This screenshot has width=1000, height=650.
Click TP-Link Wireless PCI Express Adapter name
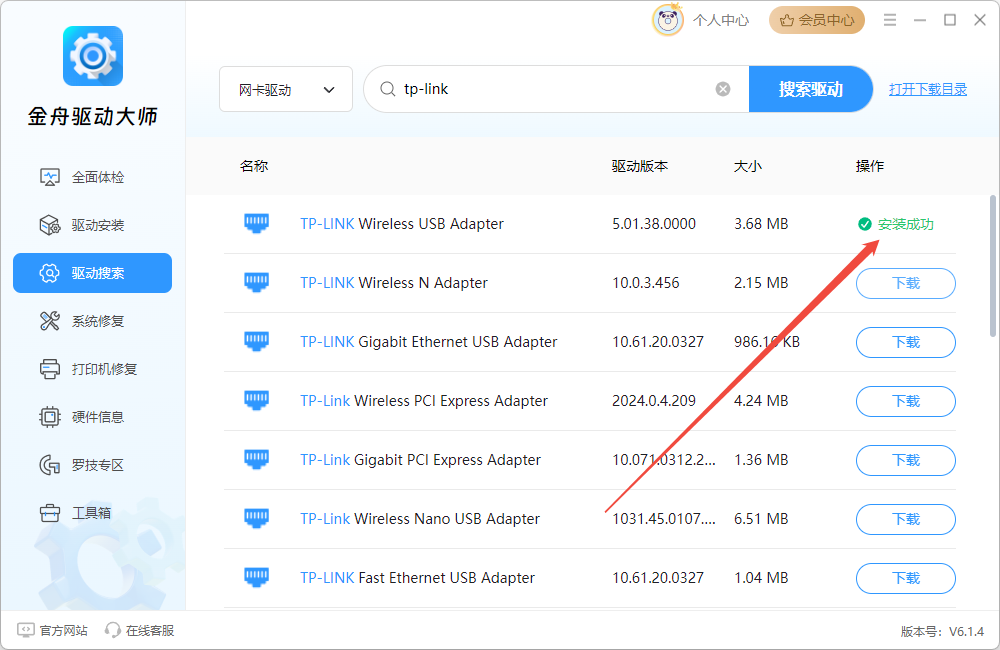pos(423,401)
